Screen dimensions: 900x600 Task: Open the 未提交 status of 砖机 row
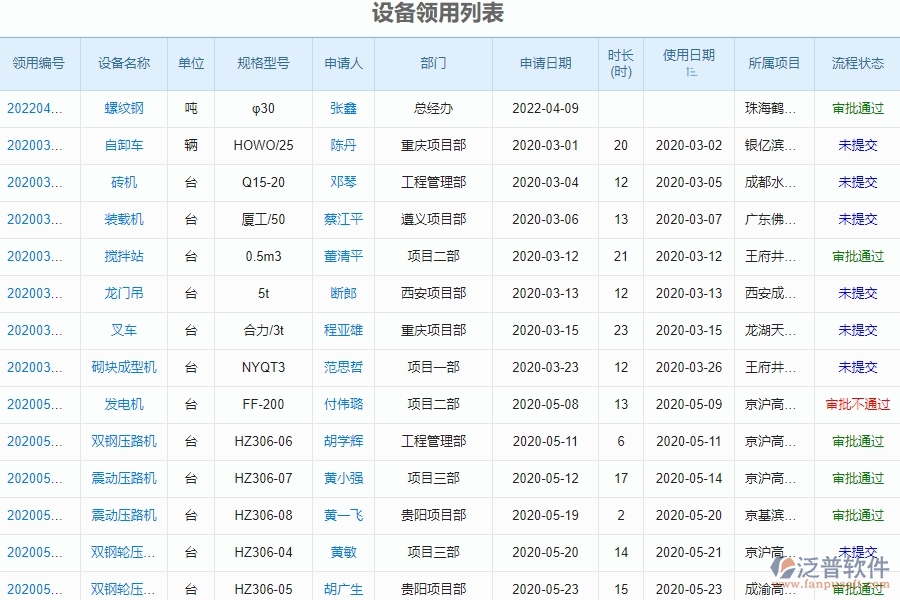857,182
